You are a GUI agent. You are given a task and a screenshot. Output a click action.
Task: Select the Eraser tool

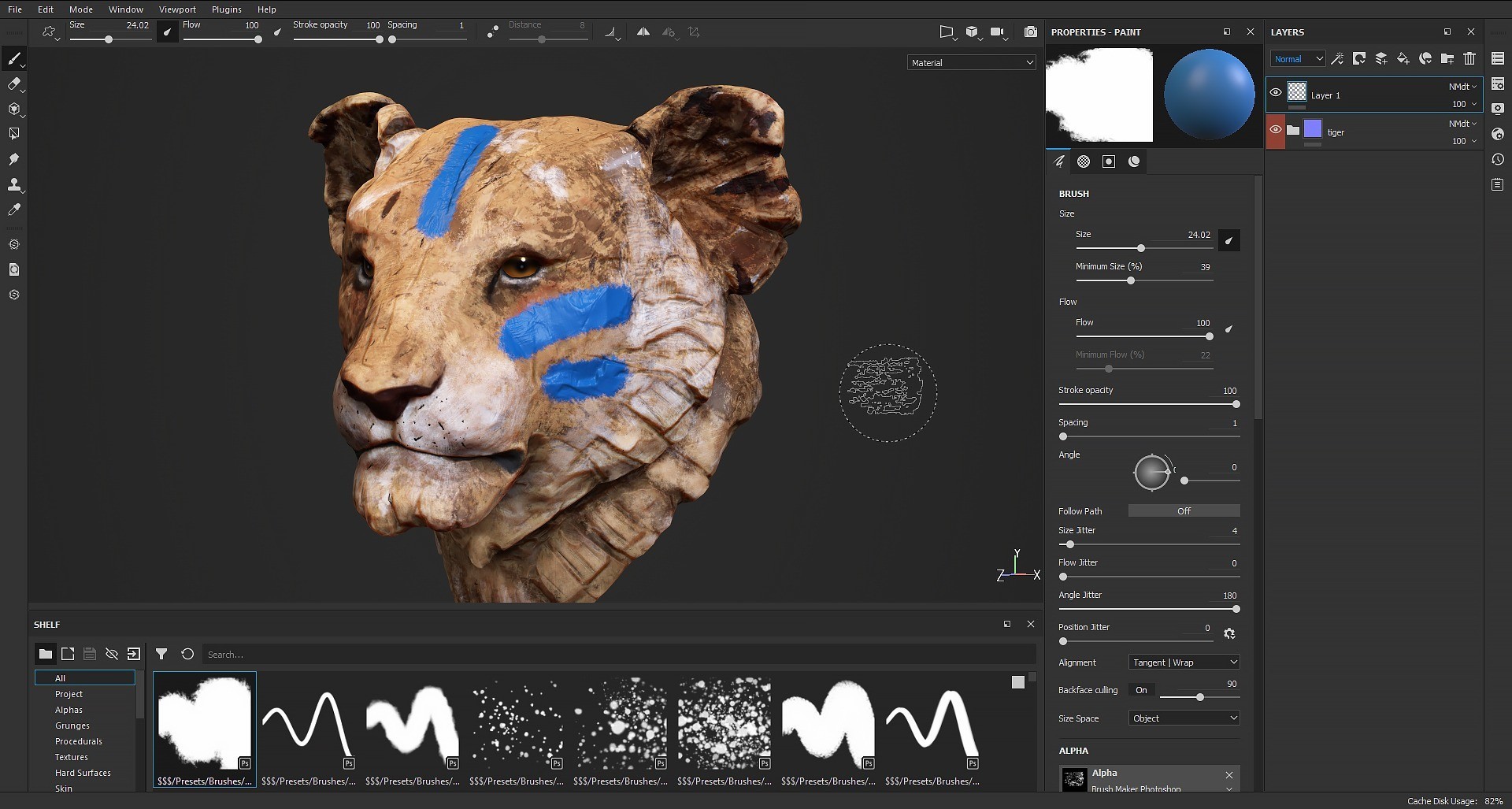(x=16, y=84)
